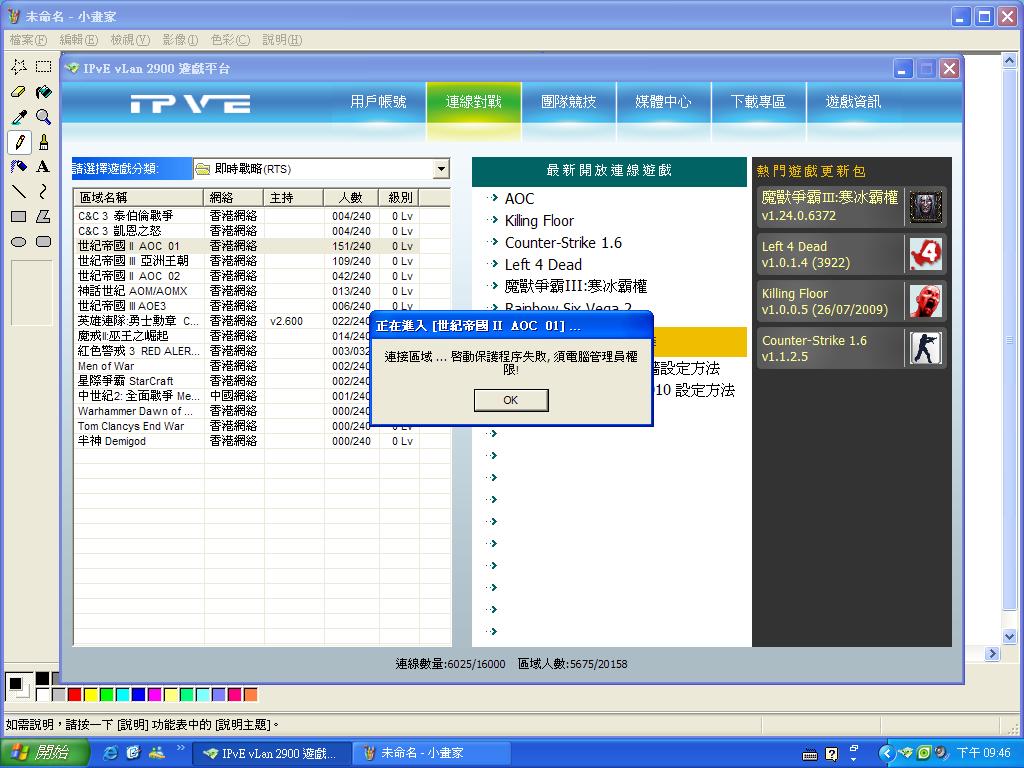The image size is (1024, 768).
Task: Open the 檔案(F) menu in Paint
Action: tap(28, 40)
